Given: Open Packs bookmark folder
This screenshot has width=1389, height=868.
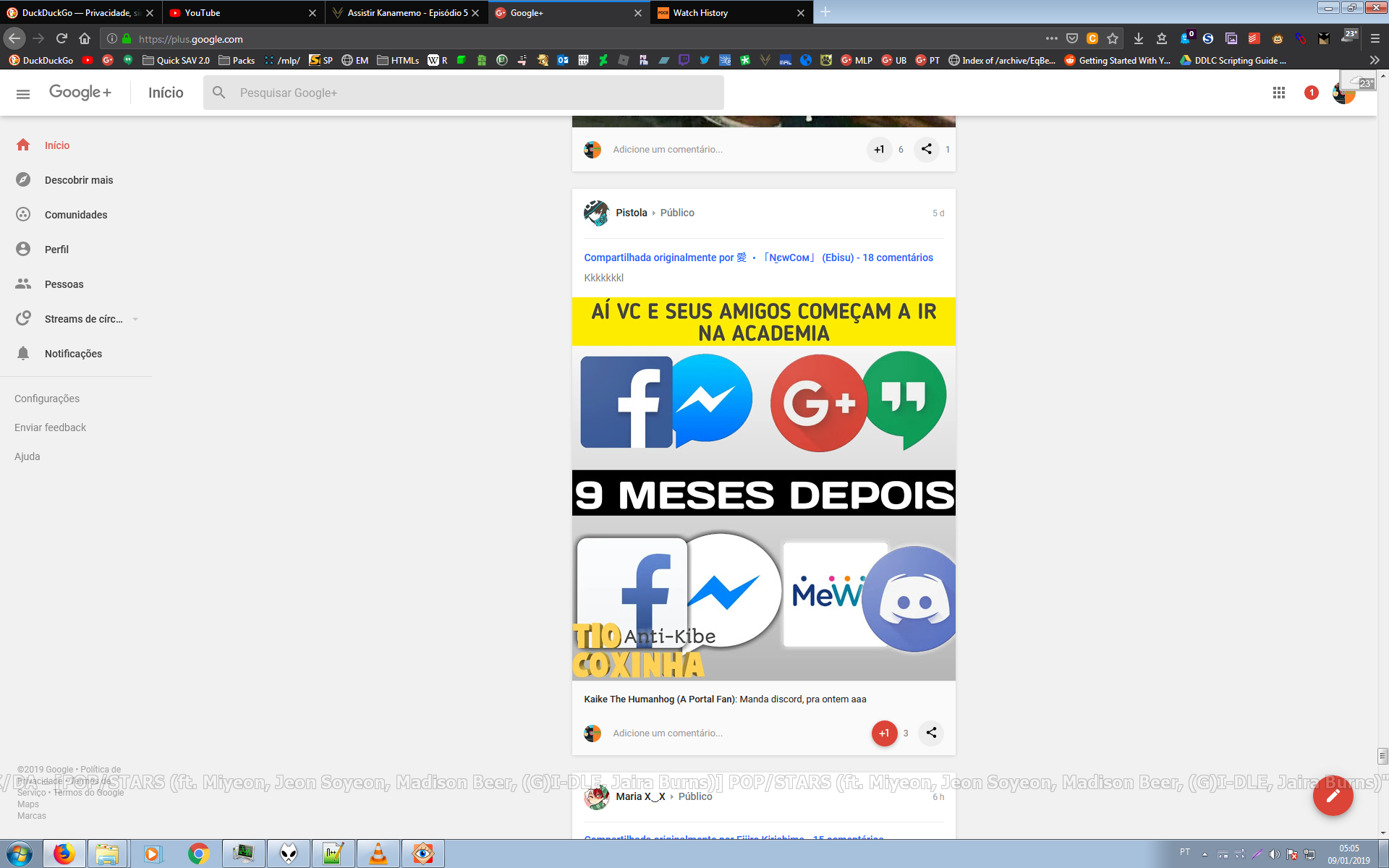Looking at the screenshot, I should coord(237,60).
